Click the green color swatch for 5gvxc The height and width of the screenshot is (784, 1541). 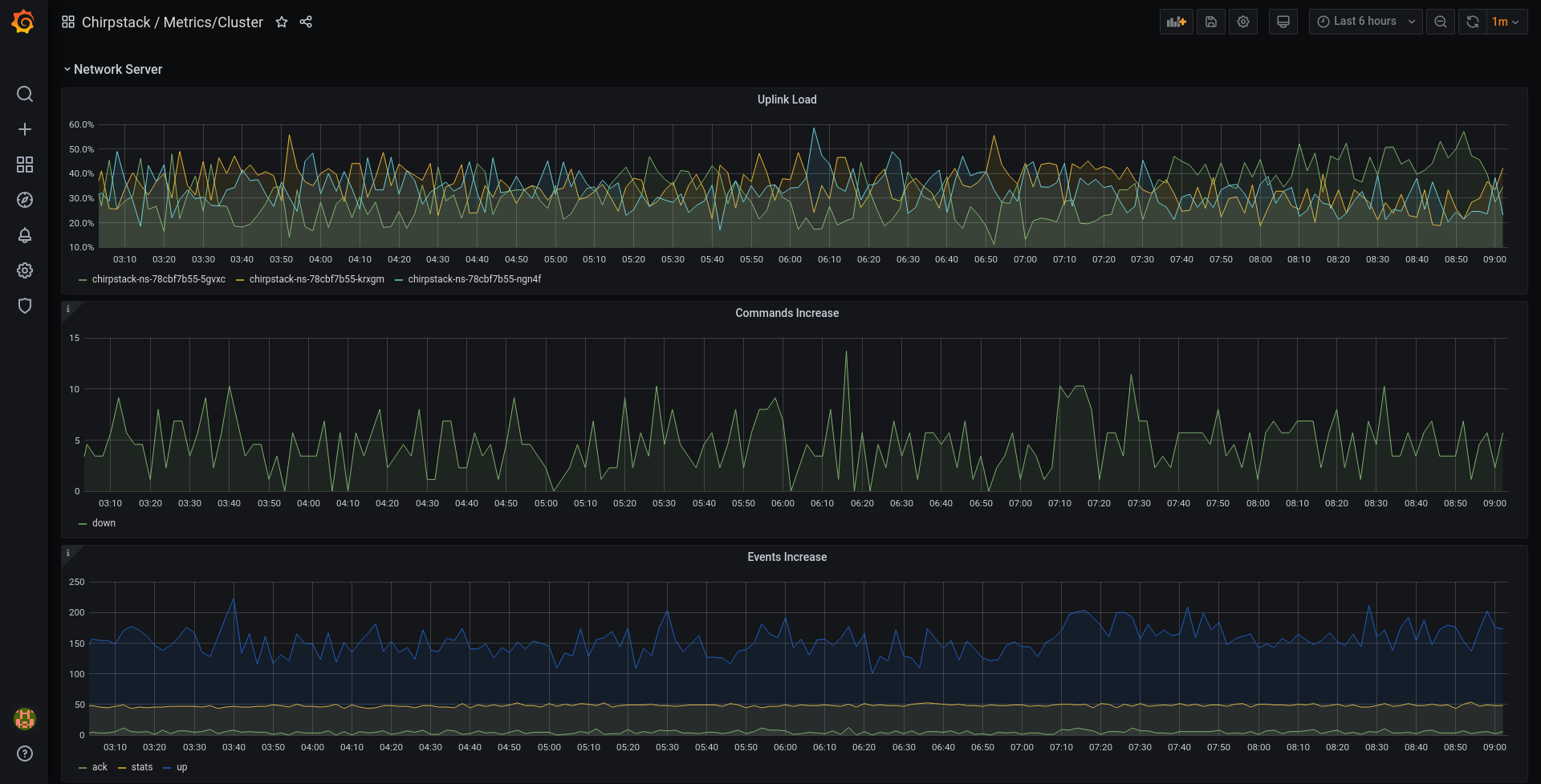83,280
